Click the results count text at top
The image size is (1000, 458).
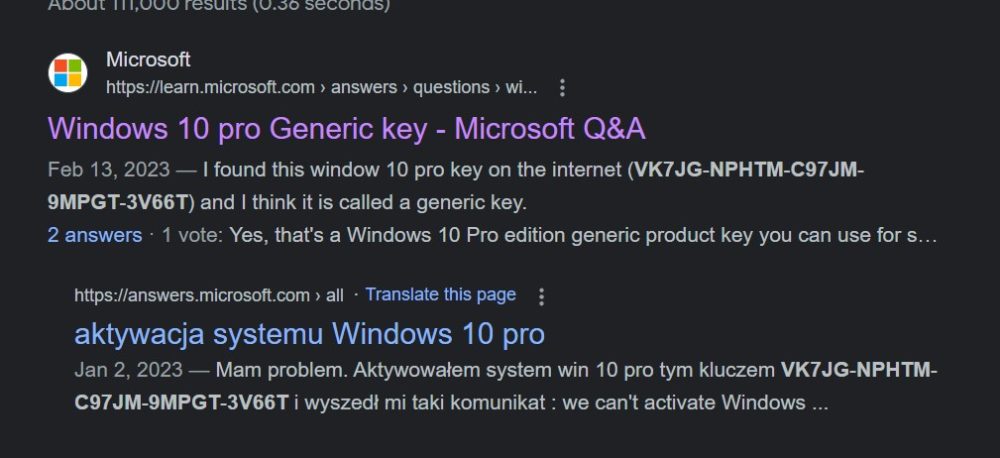pos(219,6)
